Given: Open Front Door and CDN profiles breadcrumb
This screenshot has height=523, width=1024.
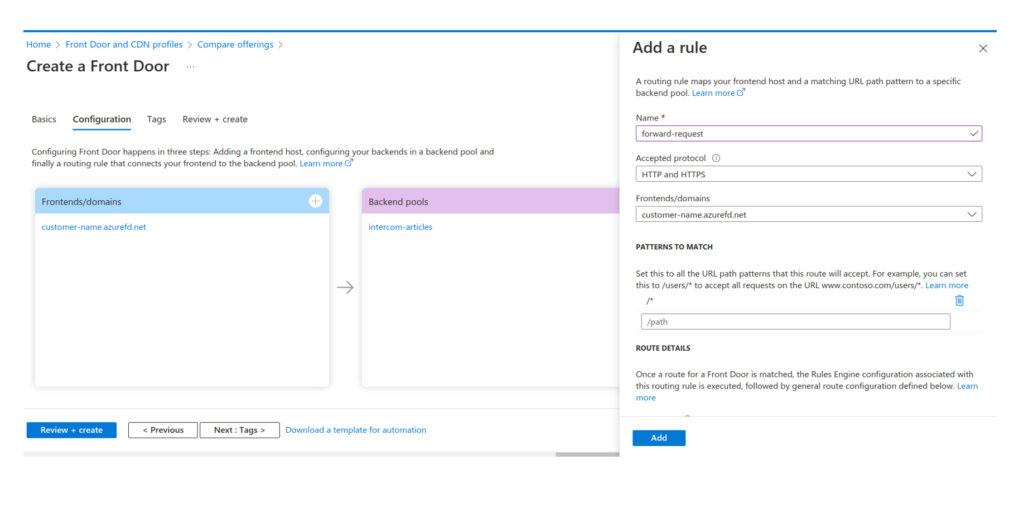Looking at the screenshot, I should [x=124, y=44].
